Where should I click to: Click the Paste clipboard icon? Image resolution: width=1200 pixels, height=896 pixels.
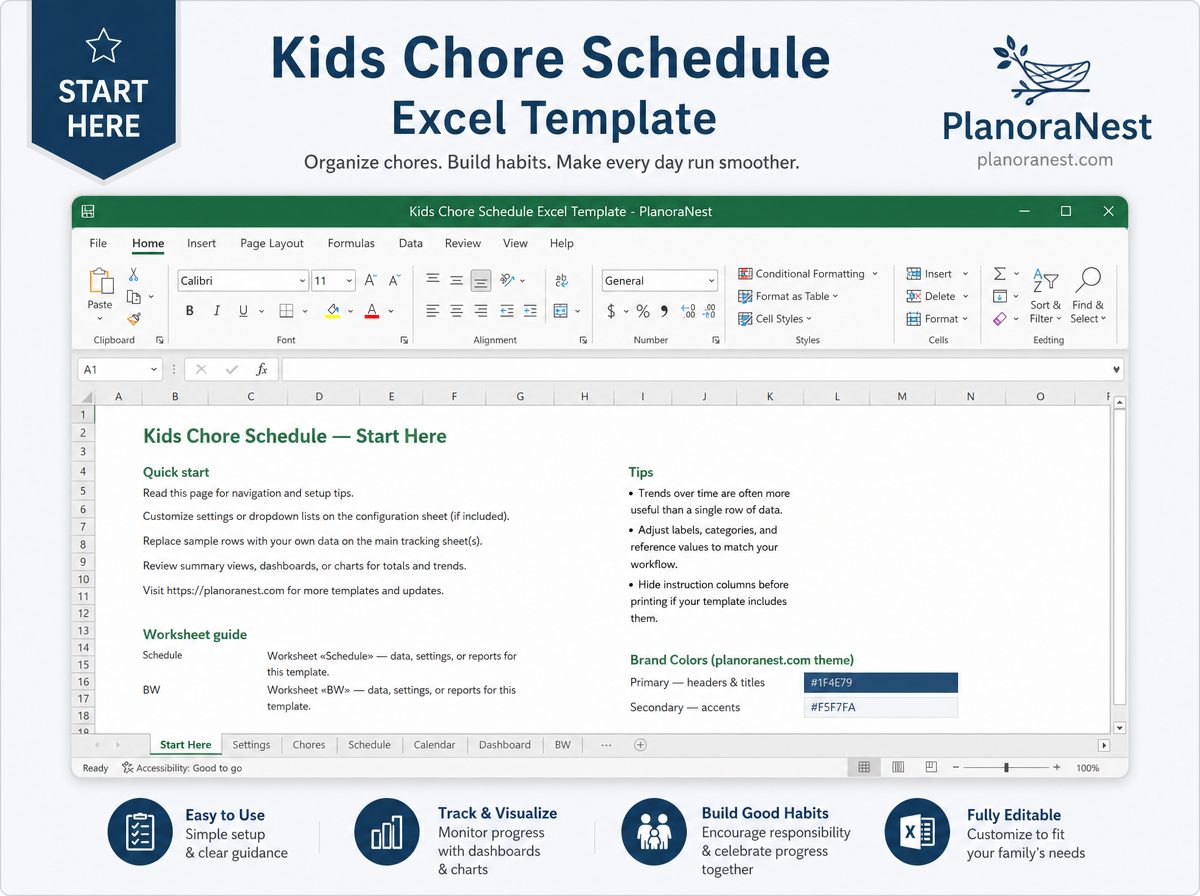coord(100,281)
